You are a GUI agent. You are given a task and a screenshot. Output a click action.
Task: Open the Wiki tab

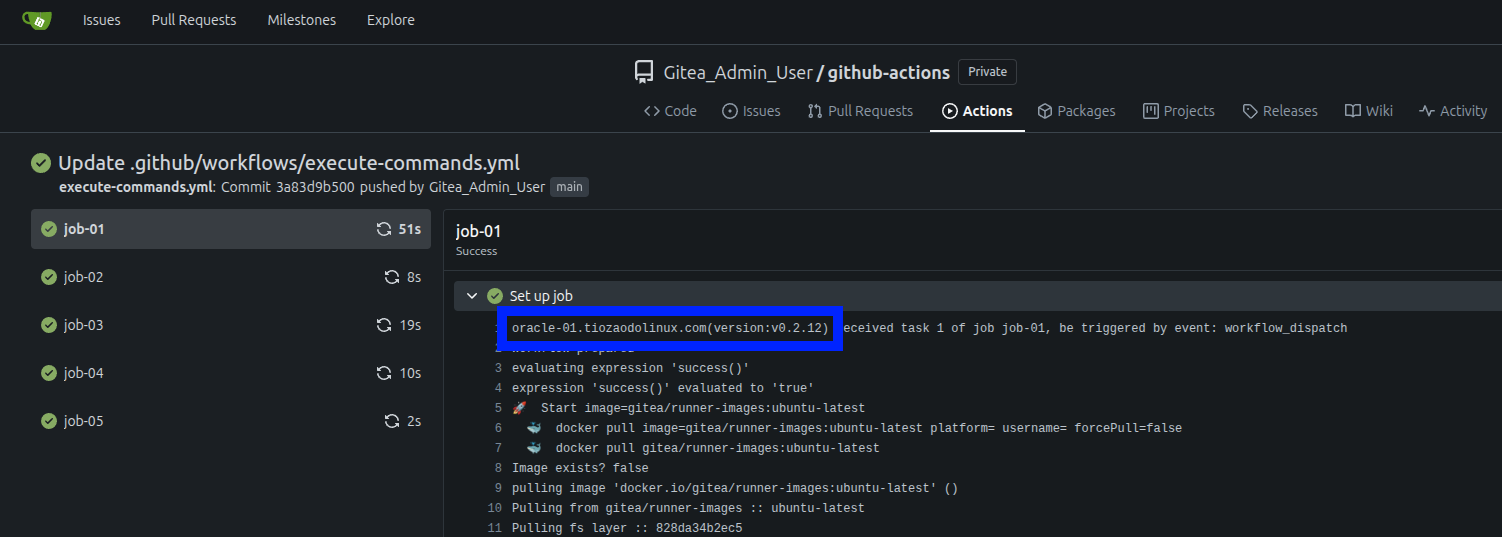[1369, 111]
